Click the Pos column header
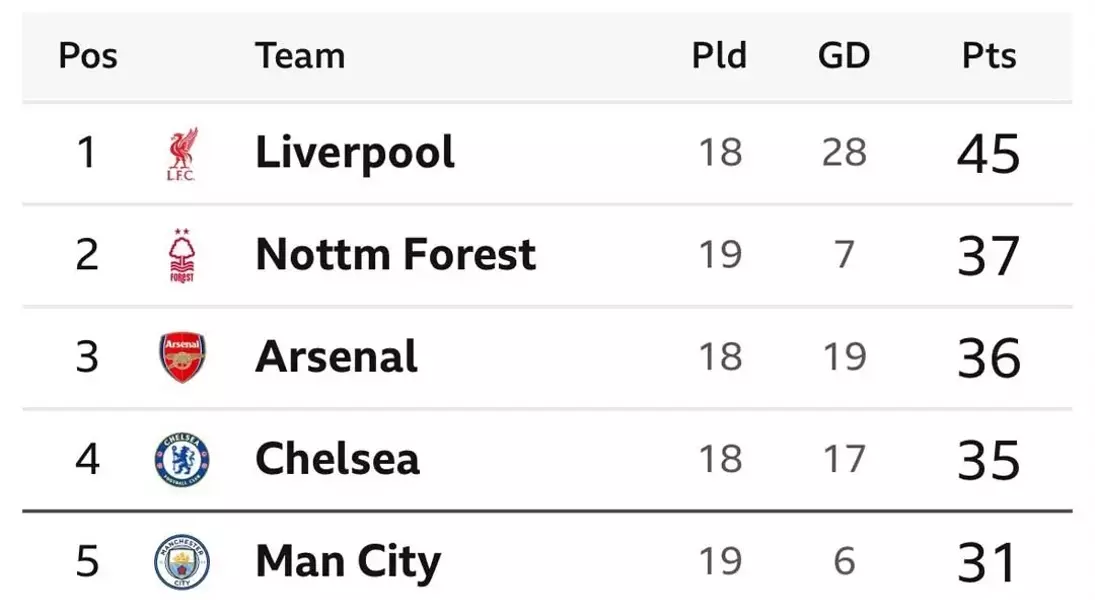This screenshot has width=1095, height=600. [x=88, y=56]
